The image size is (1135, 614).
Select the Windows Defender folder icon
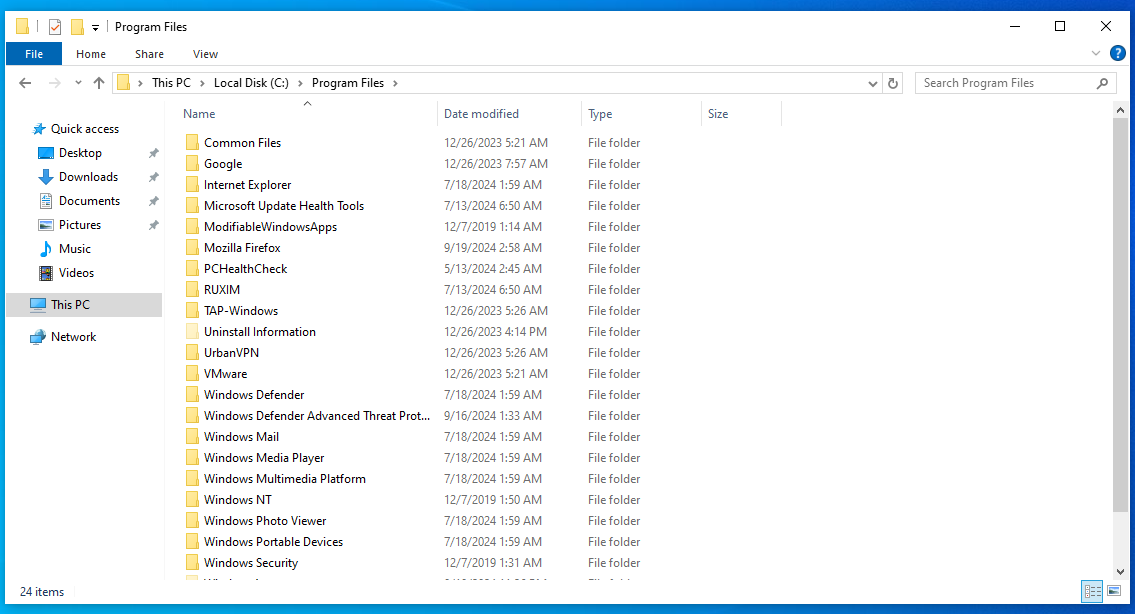pyautogui.click(x=192, y=395)
